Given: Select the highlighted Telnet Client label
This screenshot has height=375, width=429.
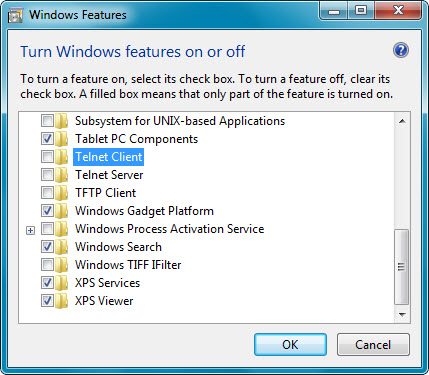Looking at the screenshot, I should (109, 157).
